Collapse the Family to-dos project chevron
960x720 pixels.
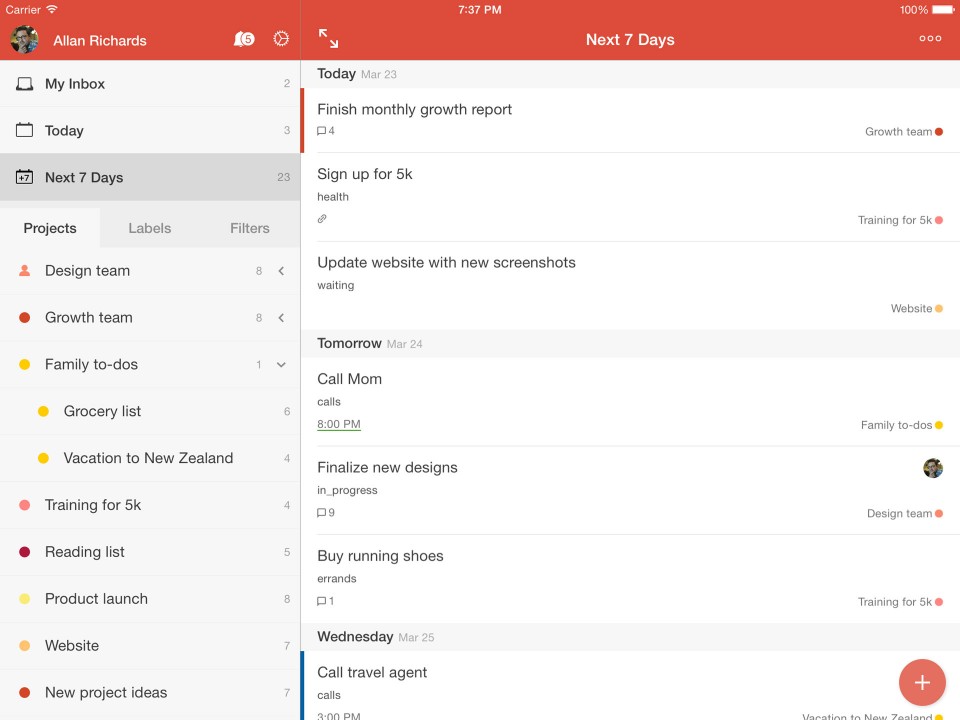pyautogui.click(x=281, y=365)
